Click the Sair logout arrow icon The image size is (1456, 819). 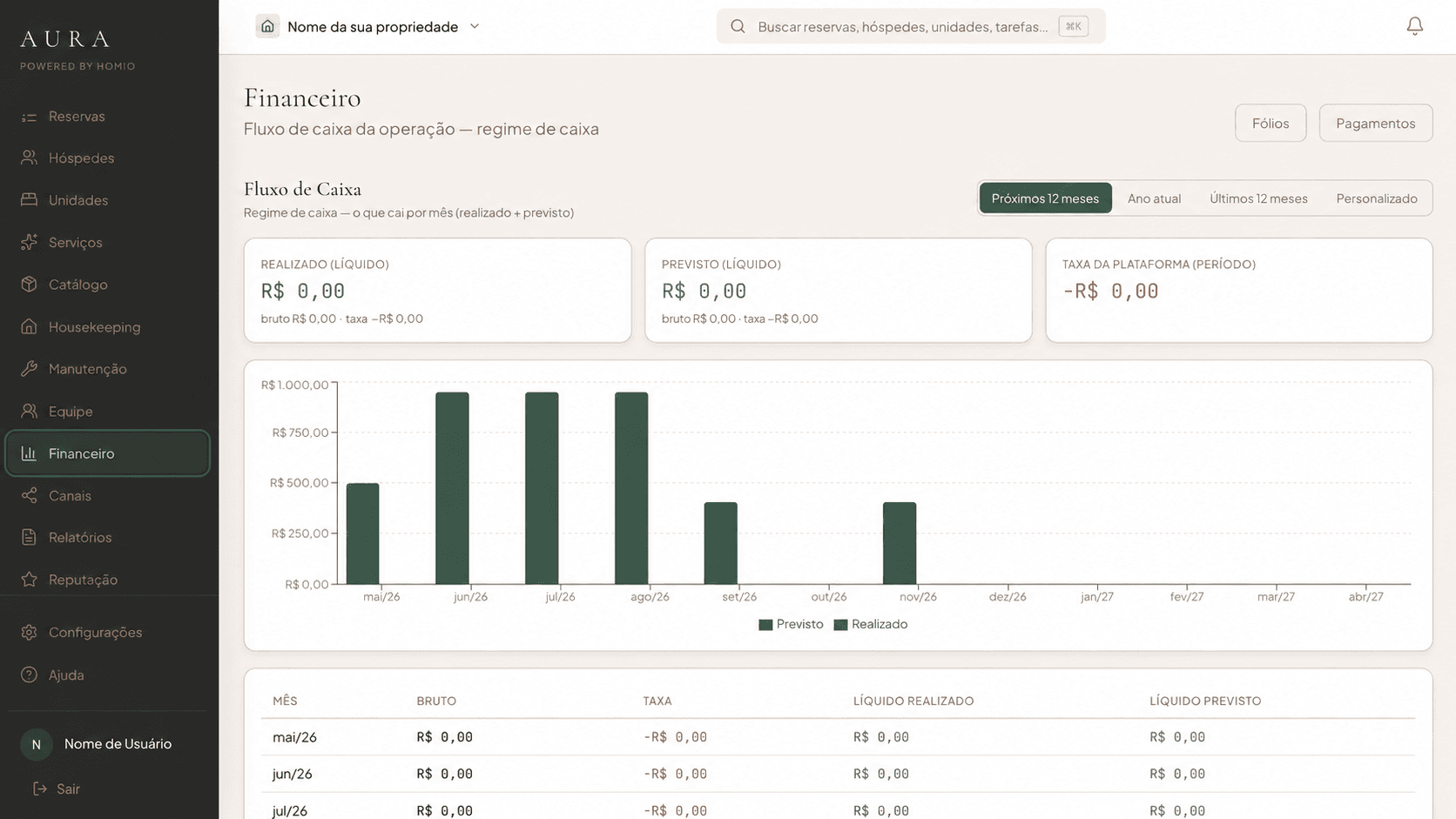[39, 789]
